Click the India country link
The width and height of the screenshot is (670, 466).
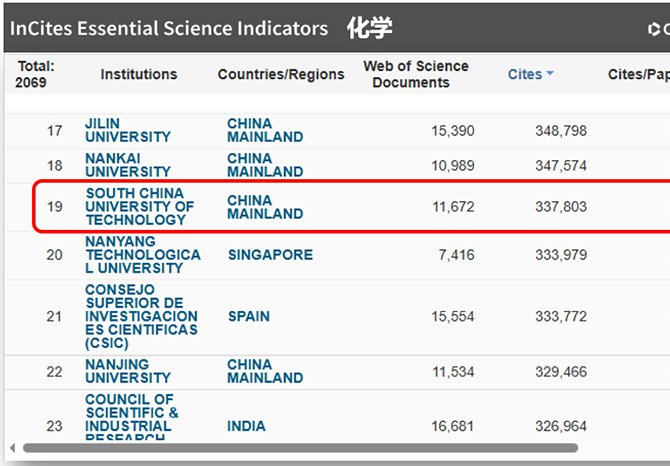click(x=247, y=426)
